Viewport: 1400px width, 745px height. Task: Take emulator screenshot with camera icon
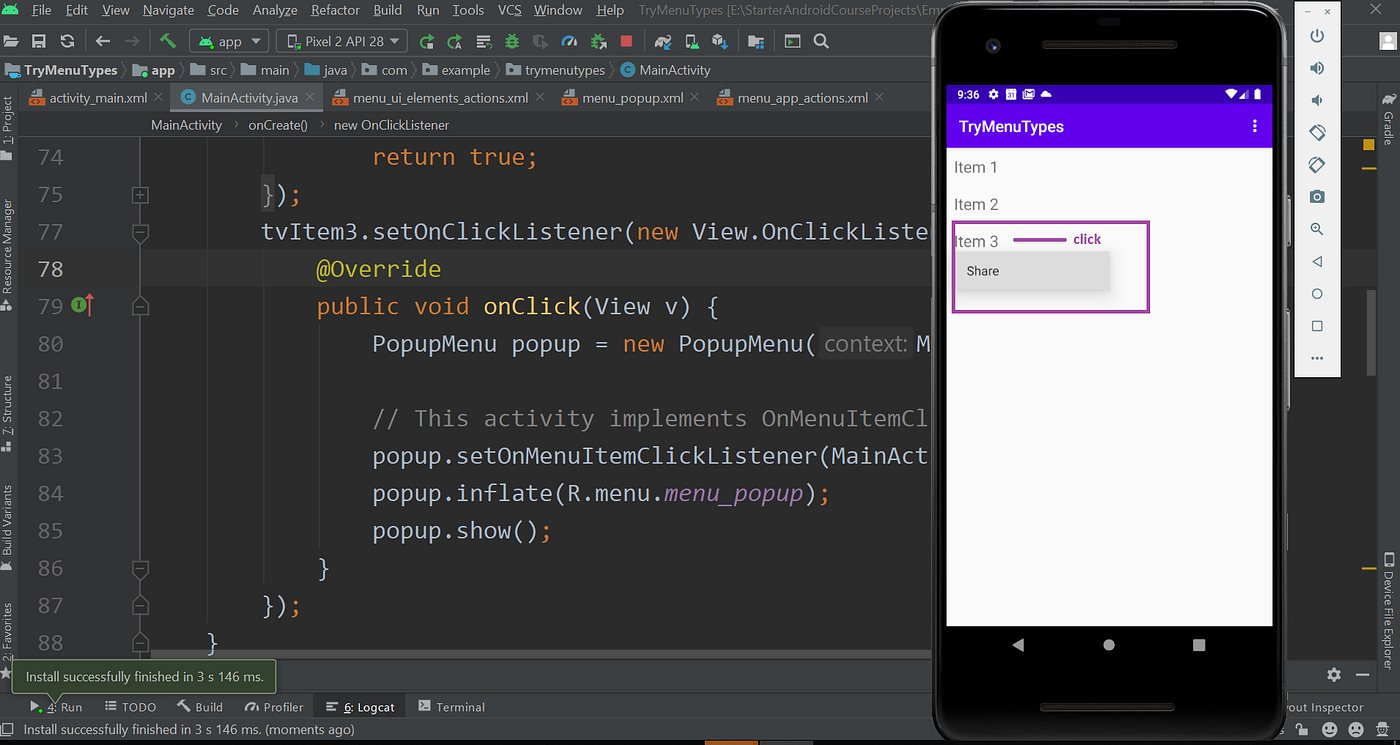1317,196
